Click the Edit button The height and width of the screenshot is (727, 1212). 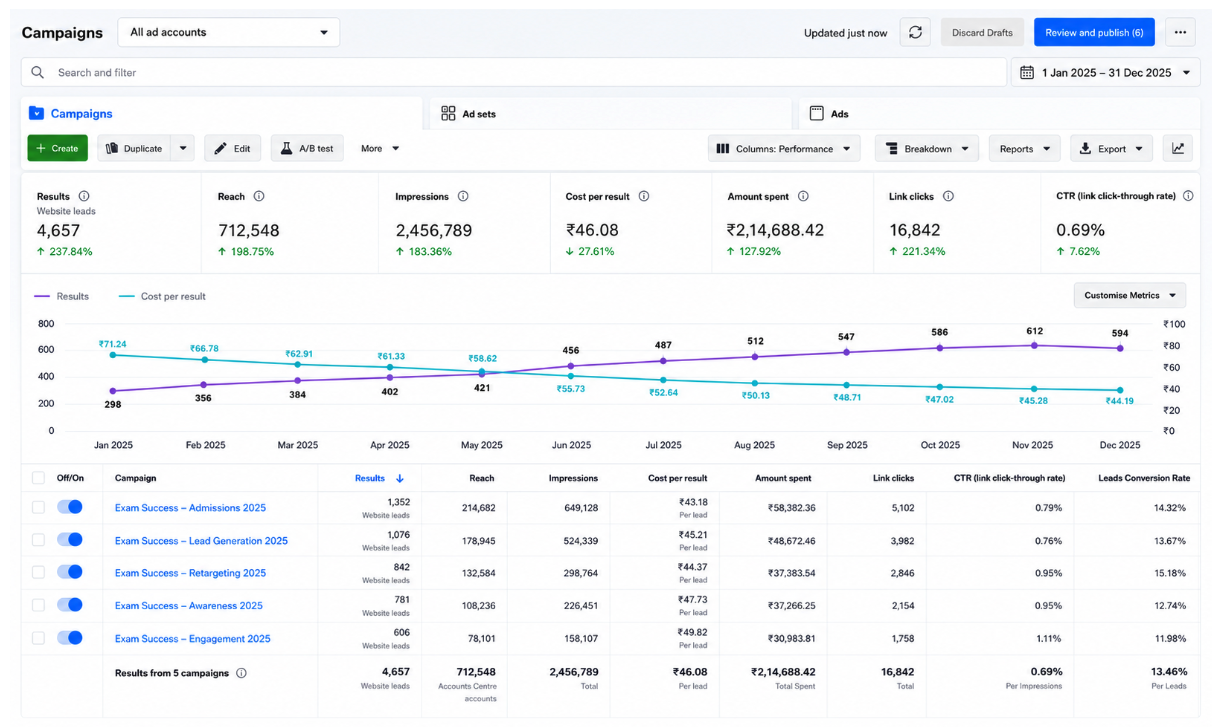[233, 148]
